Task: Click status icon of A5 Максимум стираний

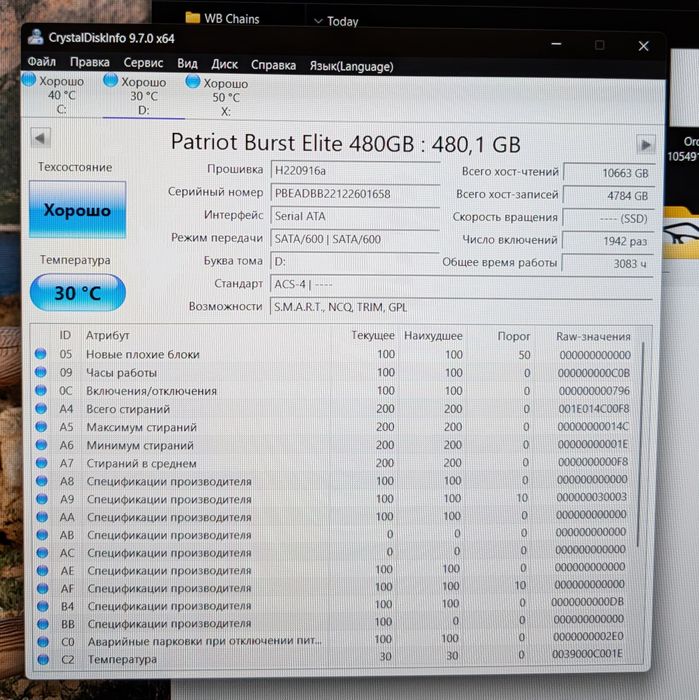Action: (41, 426)
